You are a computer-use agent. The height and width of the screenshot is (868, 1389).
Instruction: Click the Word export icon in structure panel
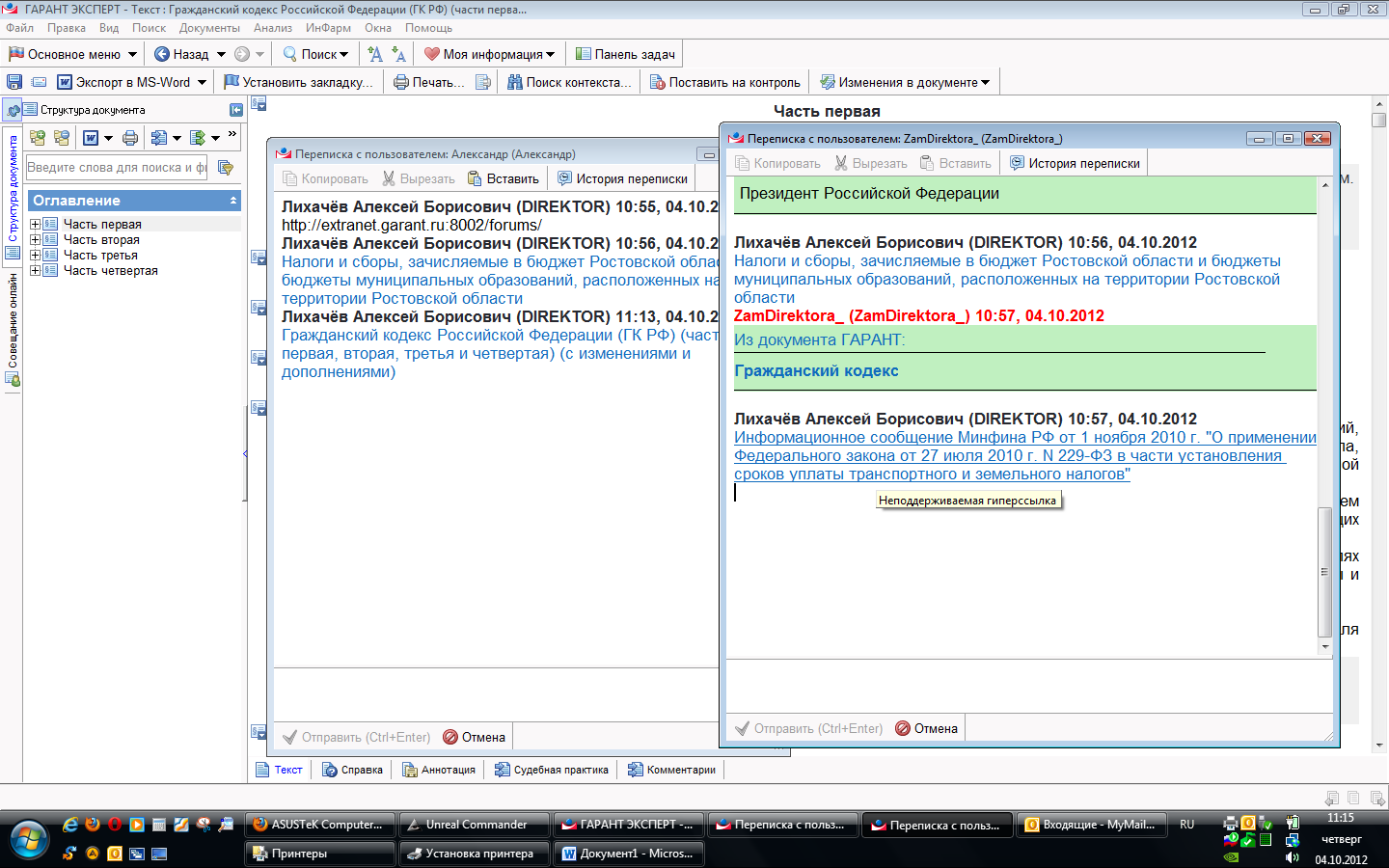91,138
